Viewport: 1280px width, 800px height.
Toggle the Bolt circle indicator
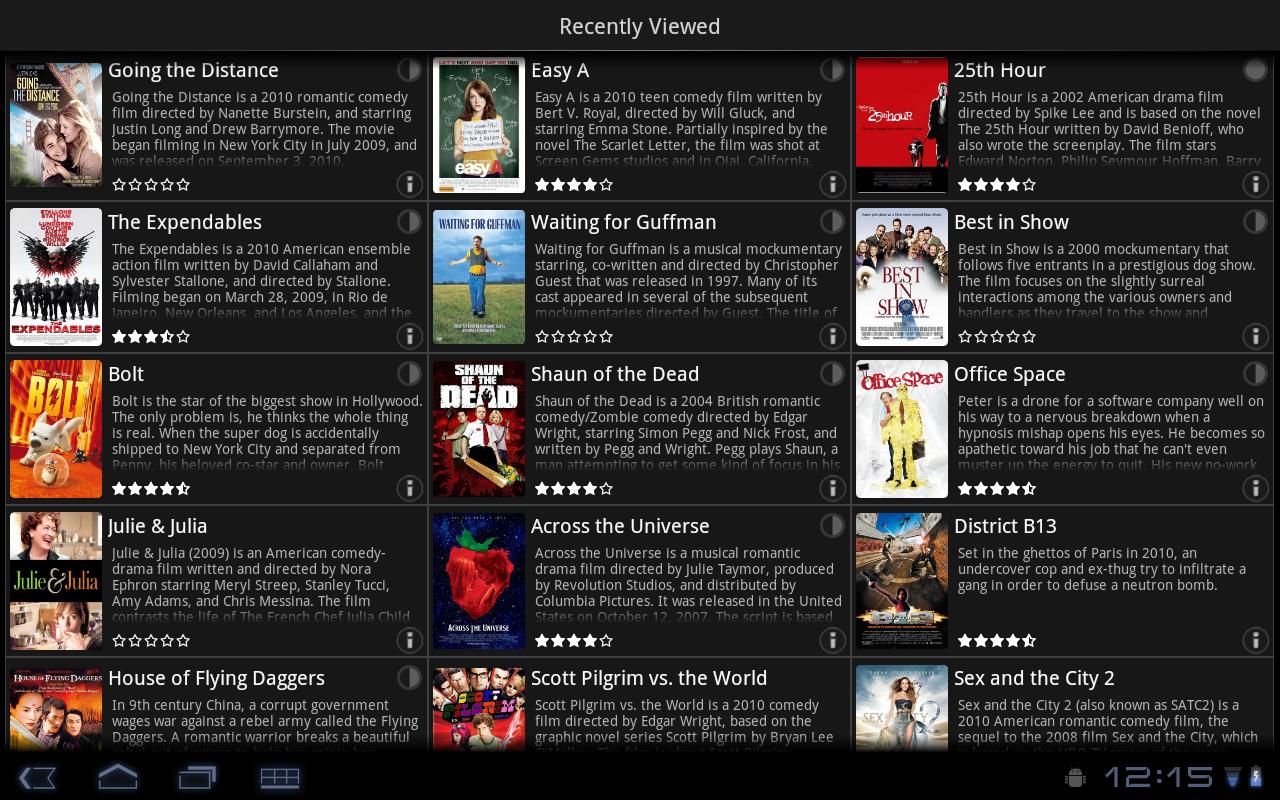click(409, 373)
